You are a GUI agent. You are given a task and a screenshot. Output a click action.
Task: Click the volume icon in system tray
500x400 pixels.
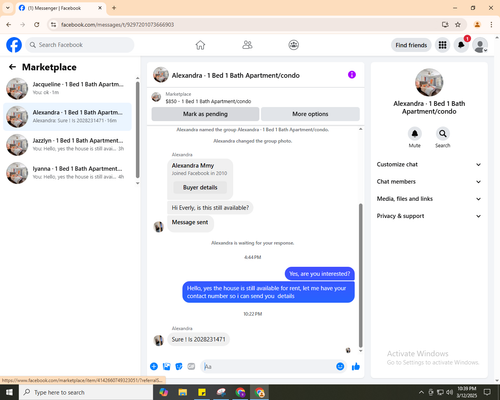[450, 392]
